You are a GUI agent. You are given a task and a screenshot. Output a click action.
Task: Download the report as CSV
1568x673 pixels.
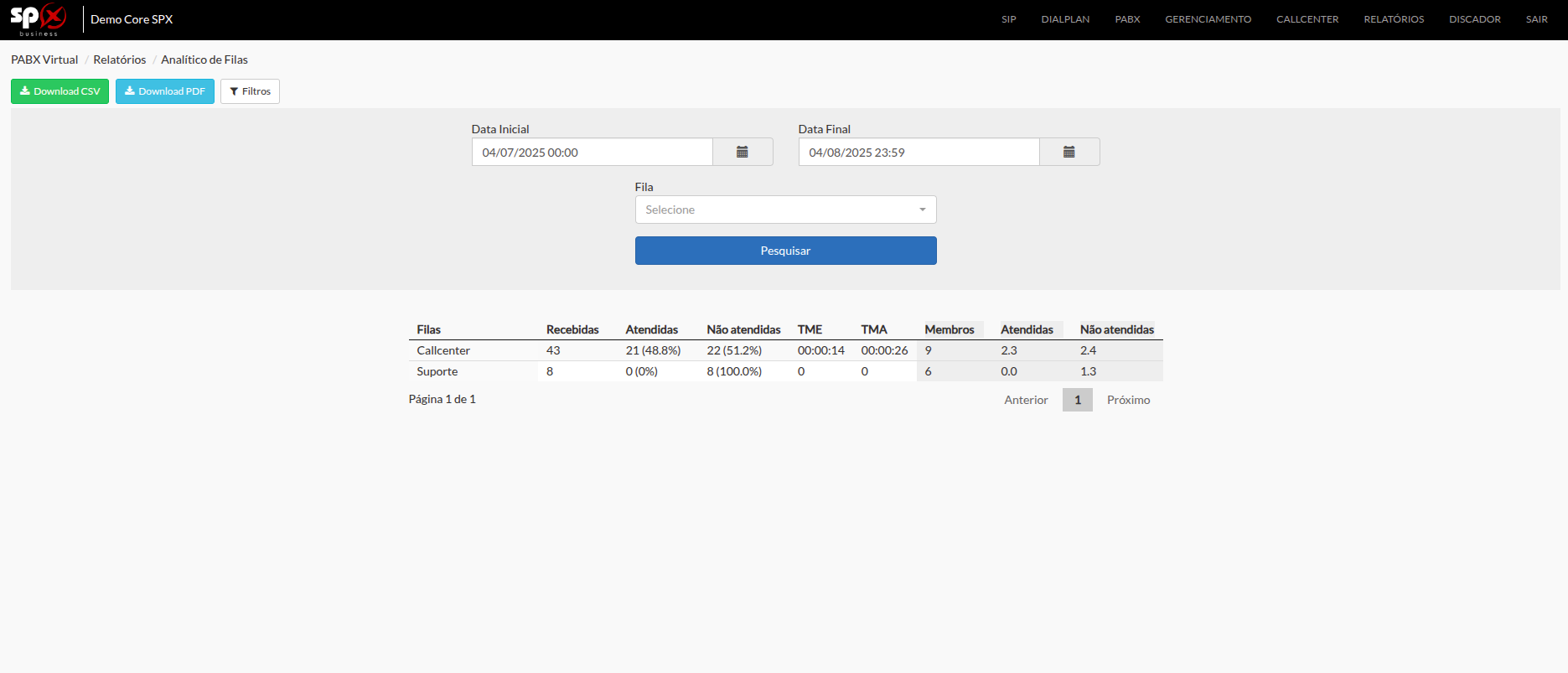click(60, 91)
